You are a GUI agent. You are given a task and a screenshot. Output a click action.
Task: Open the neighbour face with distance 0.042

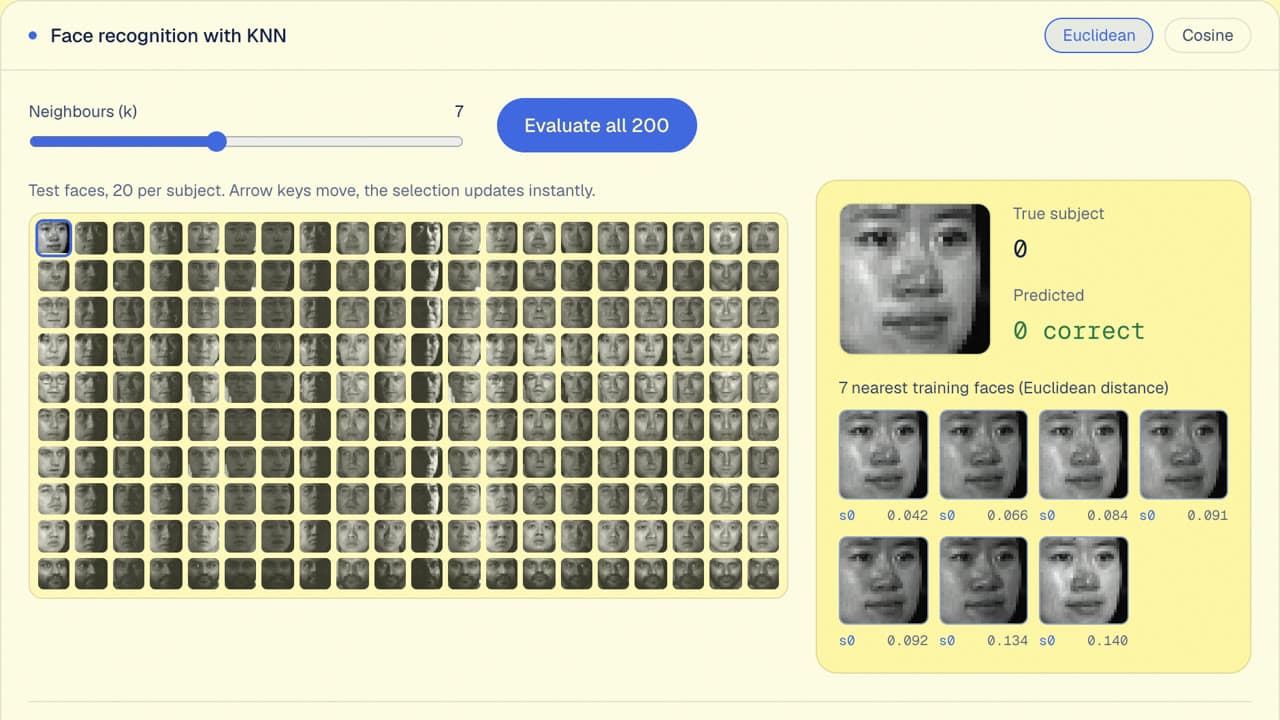(x=883, y=455)
